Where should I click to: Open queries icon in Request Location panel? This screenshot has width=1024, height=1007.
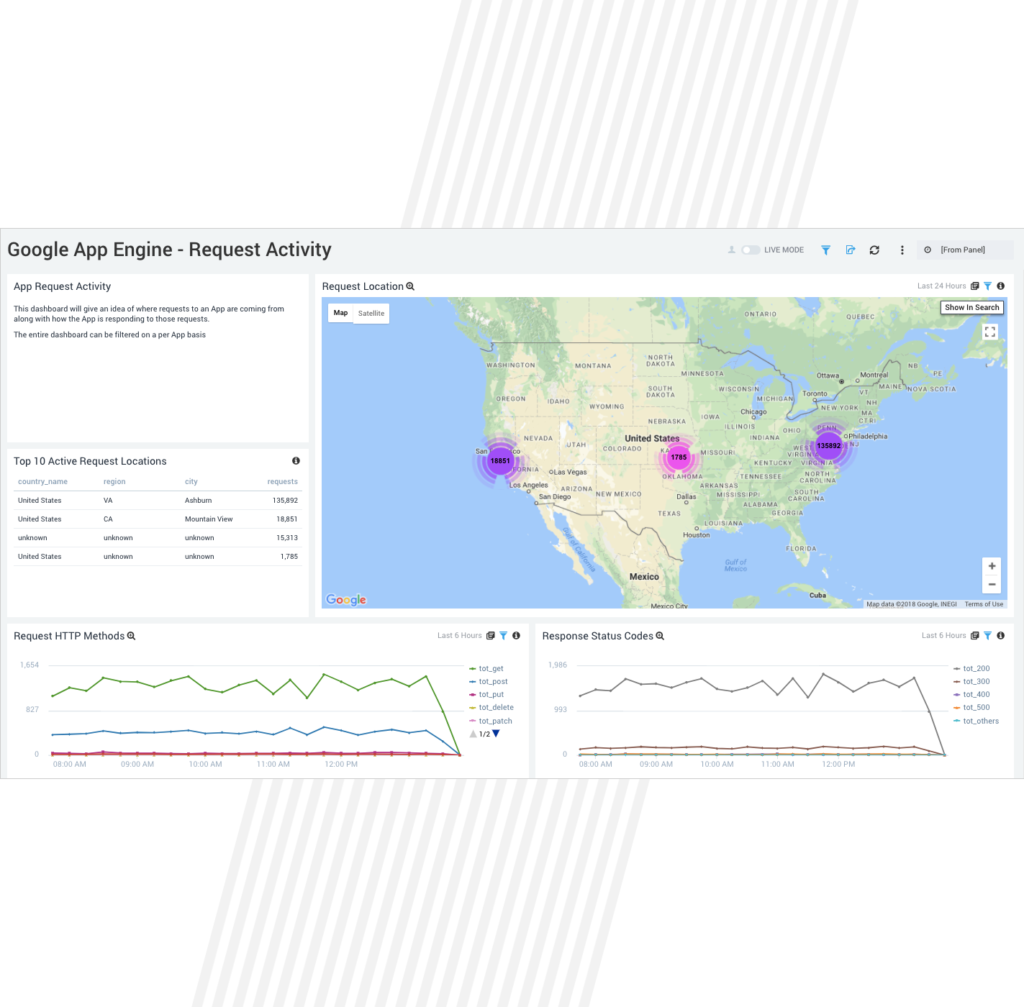[x=974, y=286]
